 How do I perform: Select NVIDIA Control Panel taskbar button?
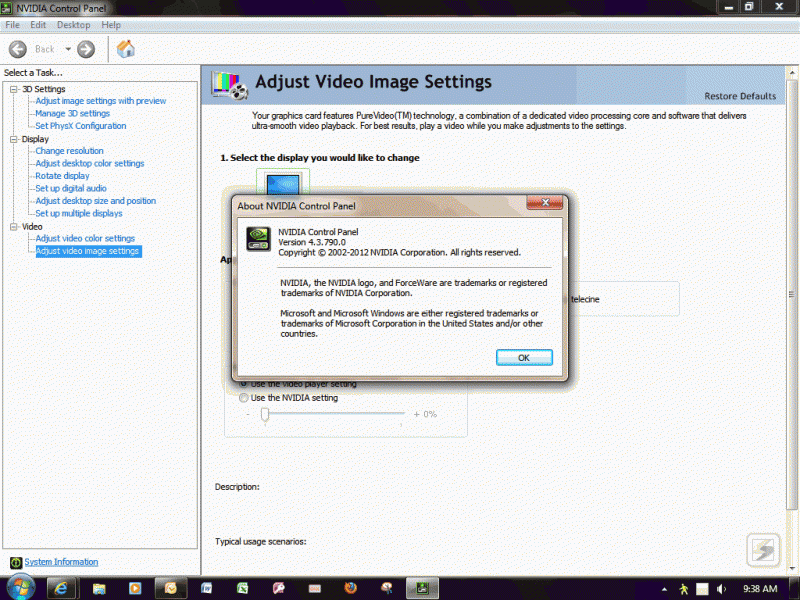point(422,588)
